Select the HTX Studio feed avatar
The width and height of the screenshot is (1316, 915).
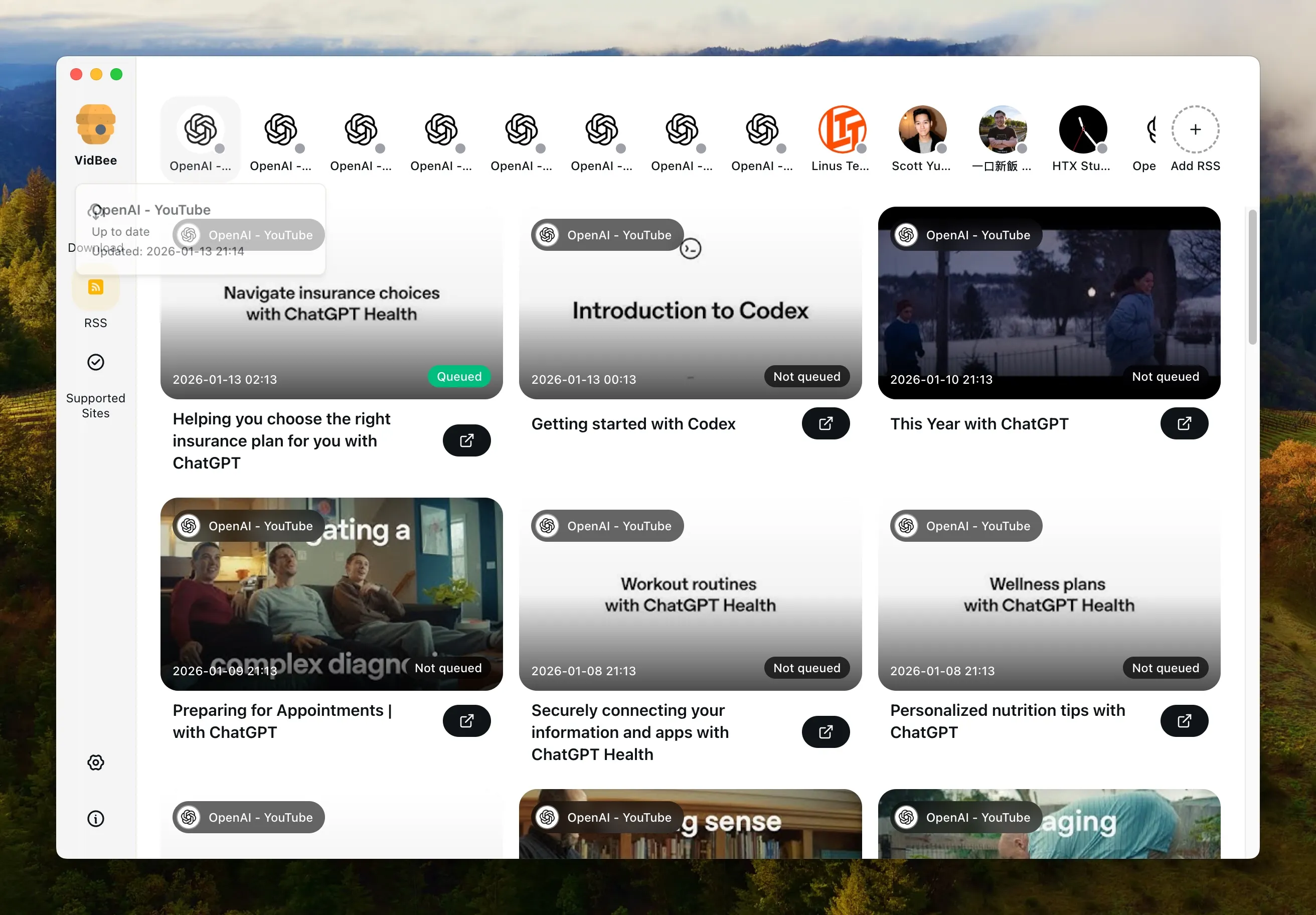coord(1082,129)
